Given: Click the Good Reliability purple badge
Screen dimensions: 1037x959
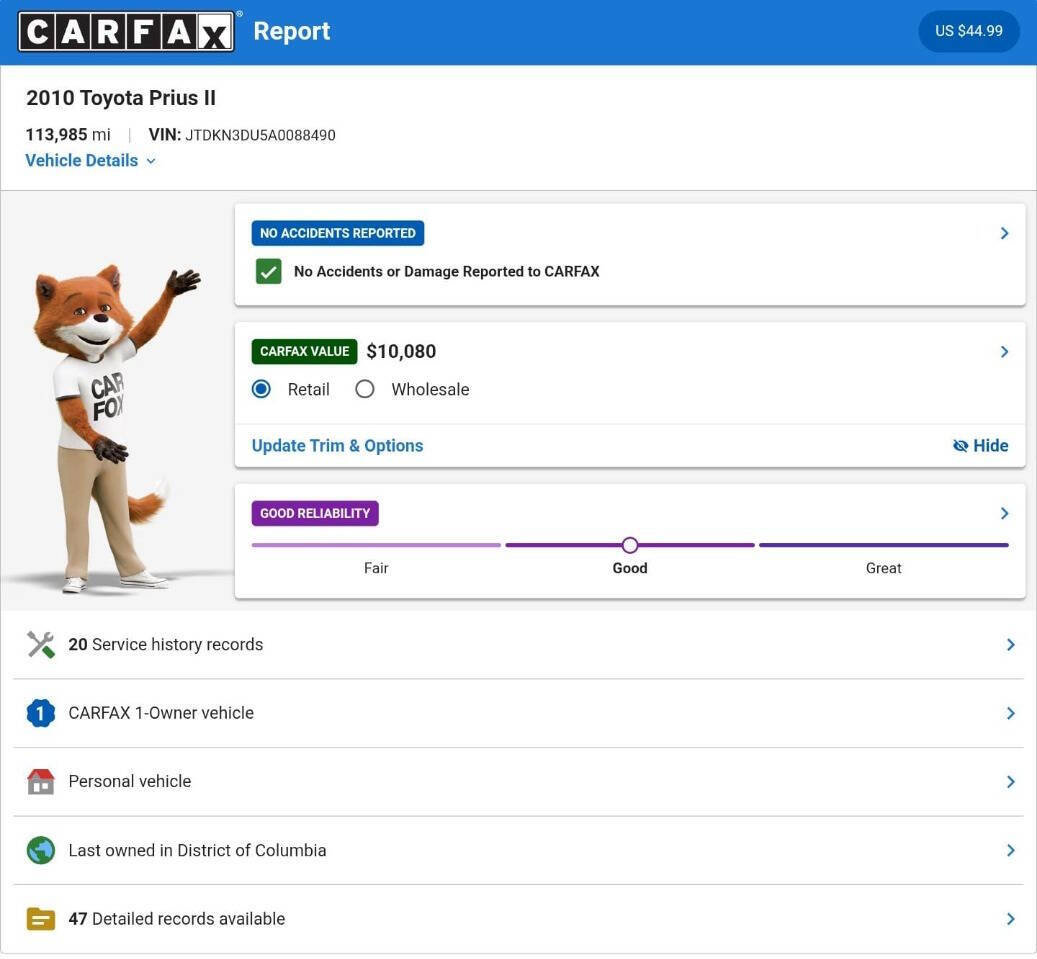Looking at the screenshot, I should 315,514.
